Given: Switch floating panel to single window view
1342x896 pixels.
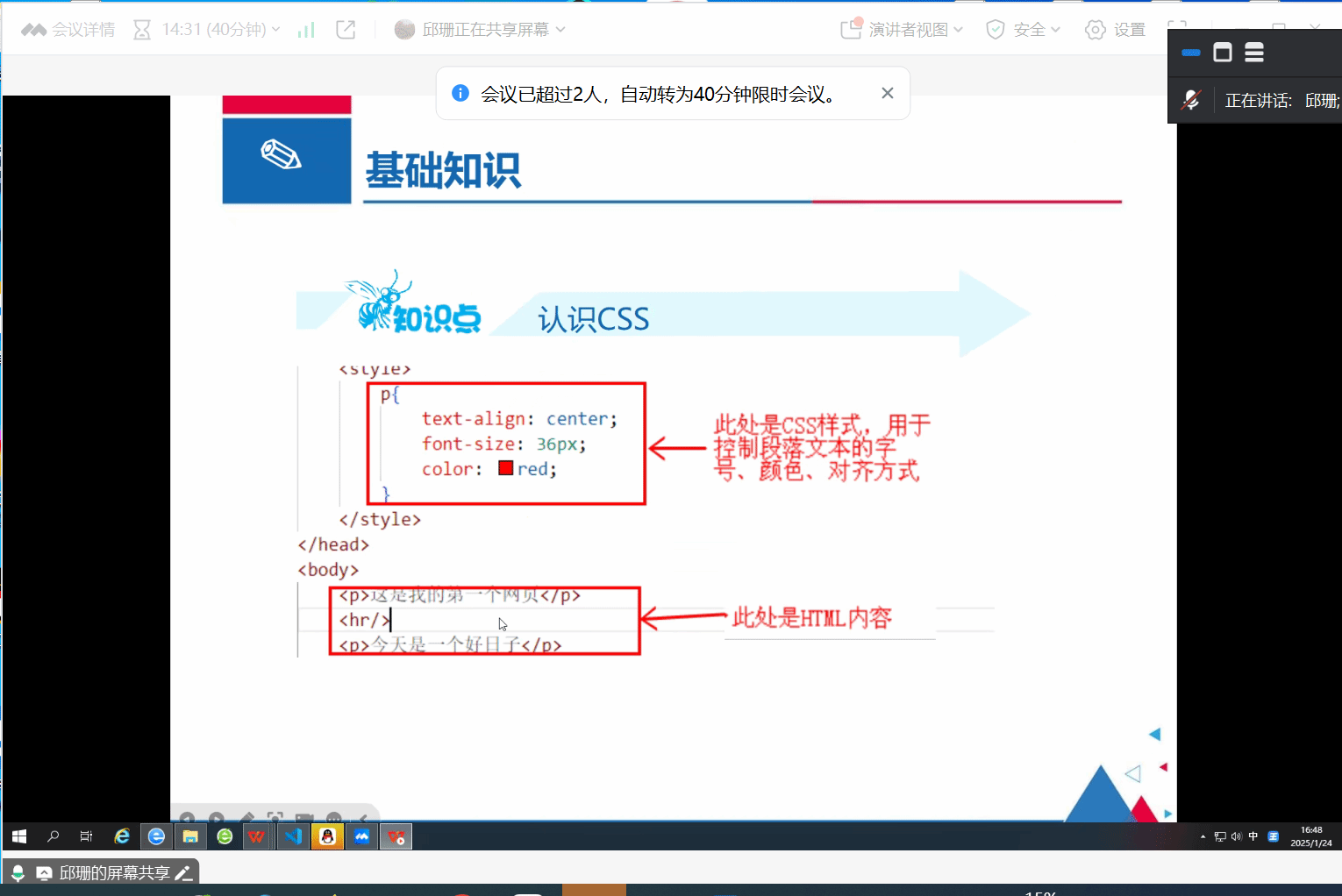Looking at the screenshot, I should click(1223, 53).
